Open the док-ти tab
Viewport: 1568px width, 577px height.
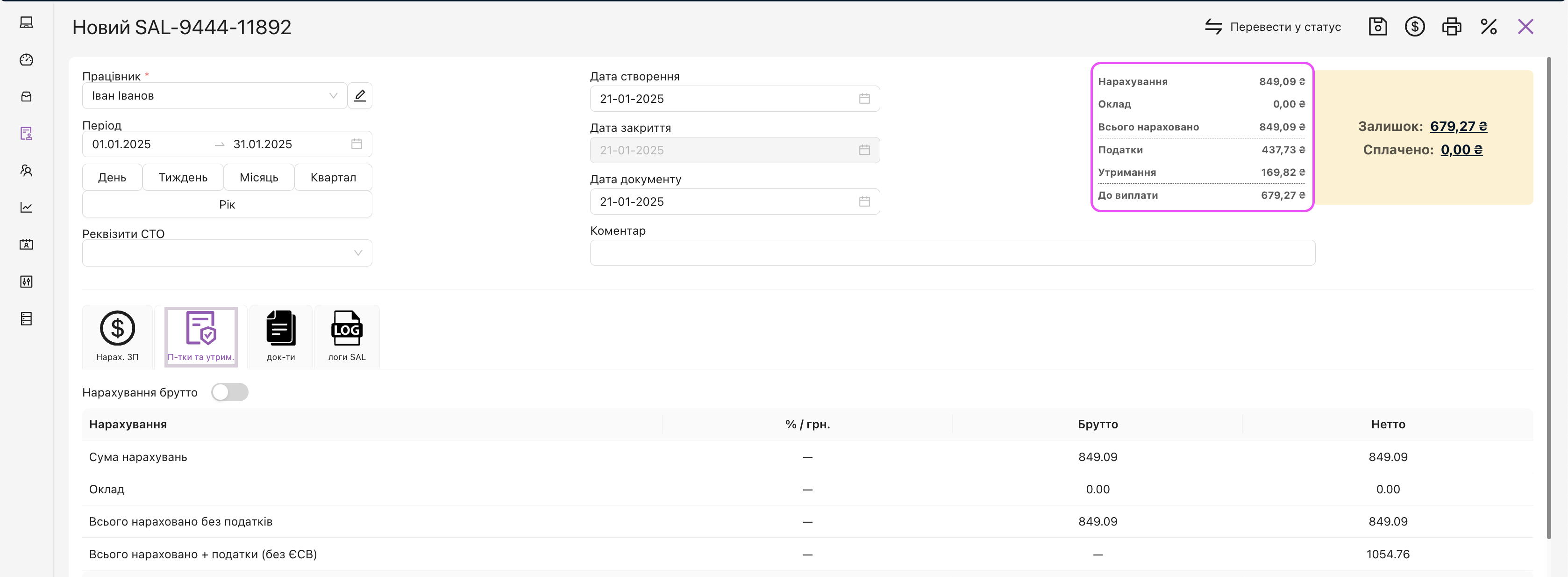point(281,336)
